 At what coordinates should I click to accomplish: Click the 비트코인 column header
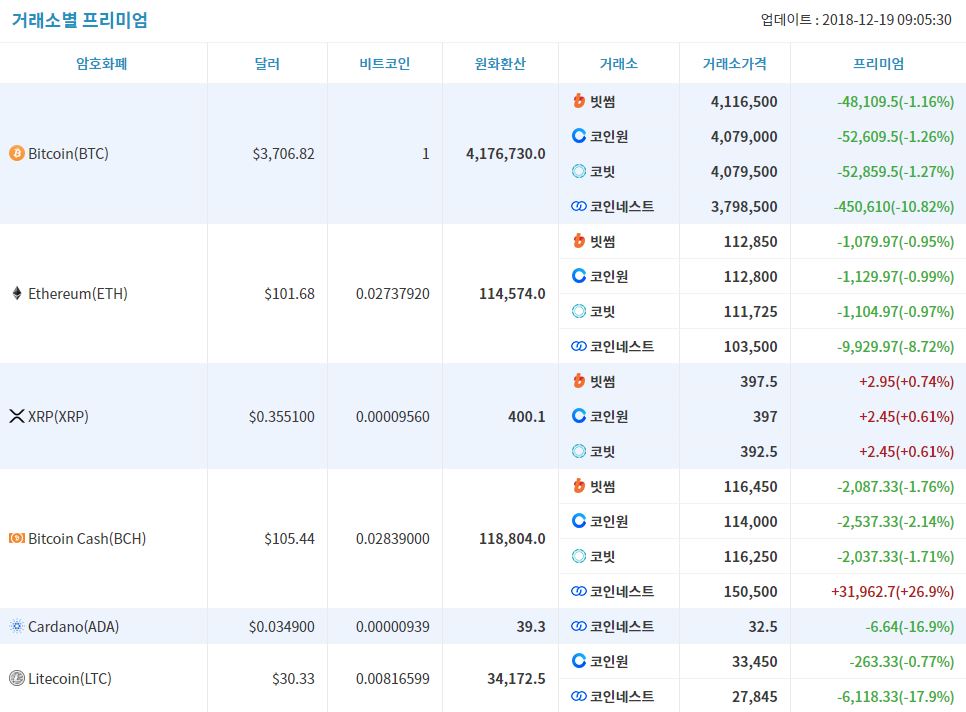[384, 63]
